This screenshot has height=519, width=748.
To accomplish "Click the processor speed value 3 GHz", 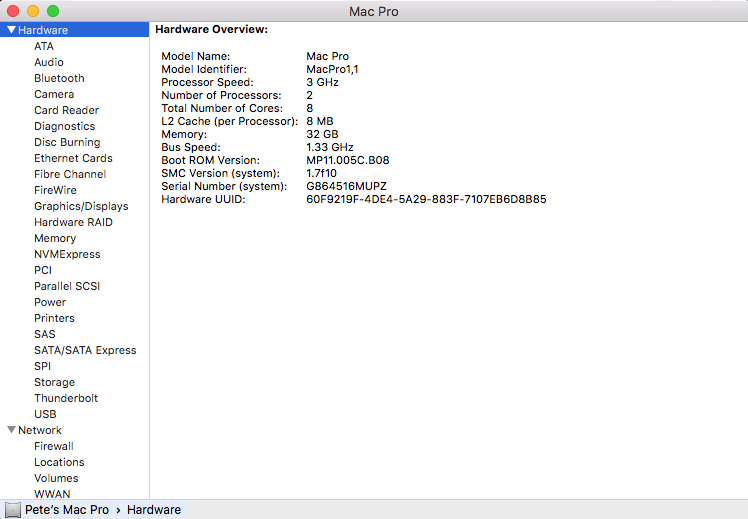I will 322,82.
